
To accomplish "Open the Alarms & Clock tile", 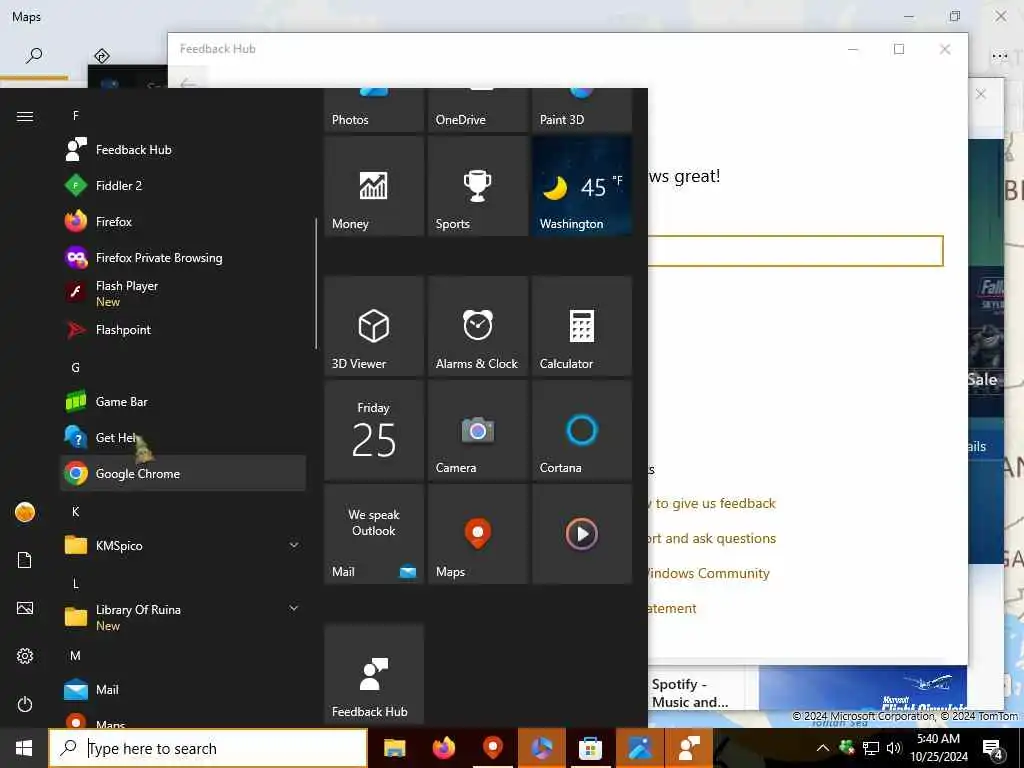I will 478,326.
